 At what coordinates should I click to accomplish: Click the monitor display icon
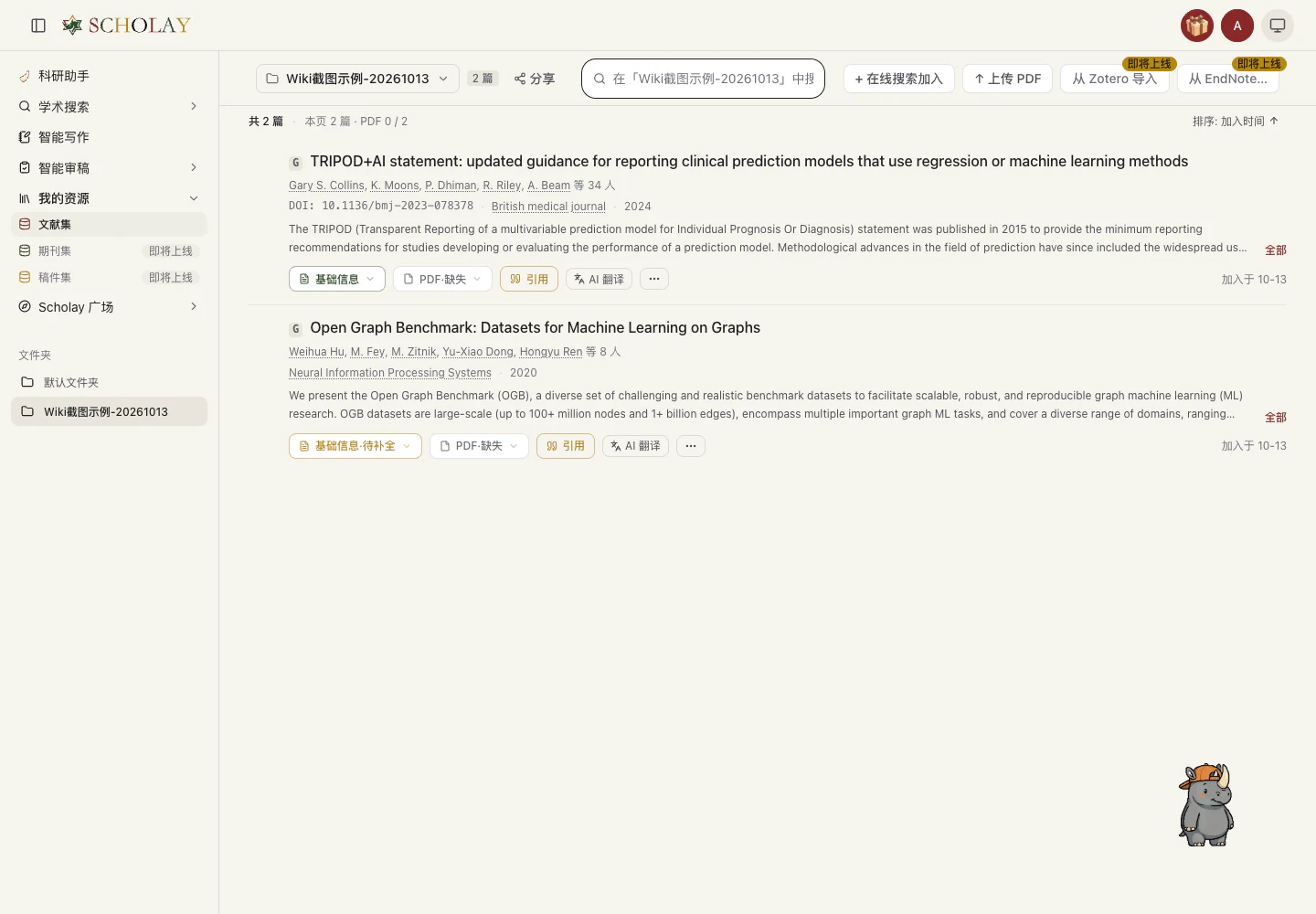[1278, 26]
